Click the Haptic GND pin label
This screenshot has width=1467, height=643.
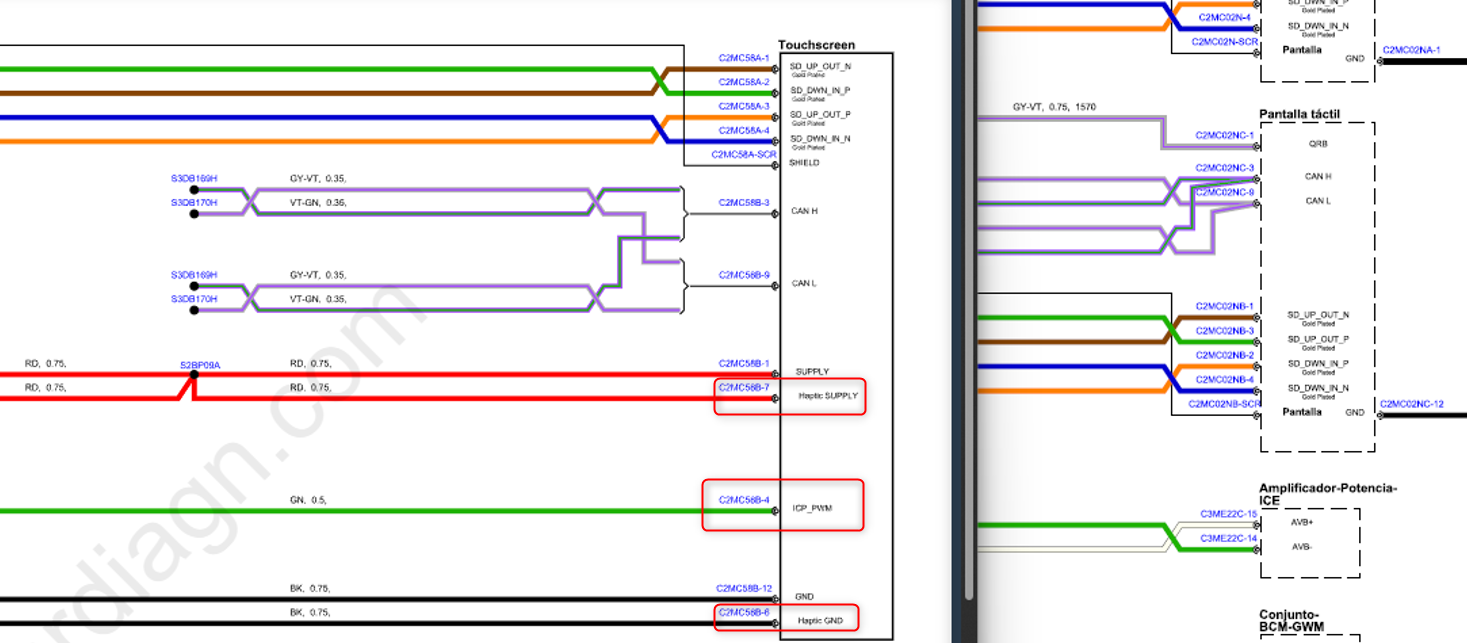click(x=820, y=621)
